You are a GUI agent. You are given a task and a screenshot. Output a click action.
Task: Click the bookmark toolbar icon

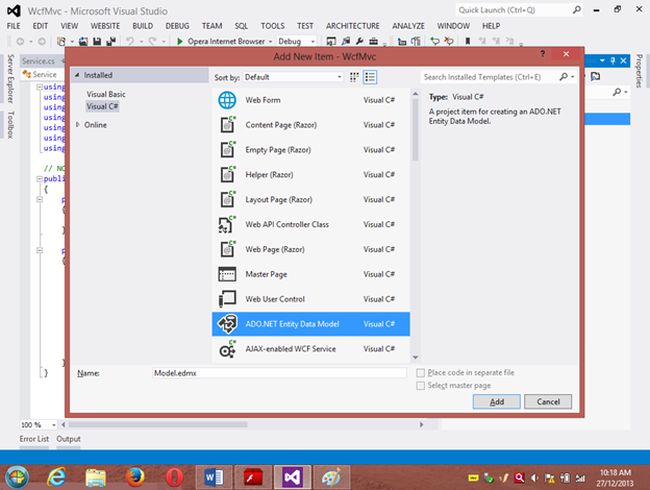pos(468,41)
